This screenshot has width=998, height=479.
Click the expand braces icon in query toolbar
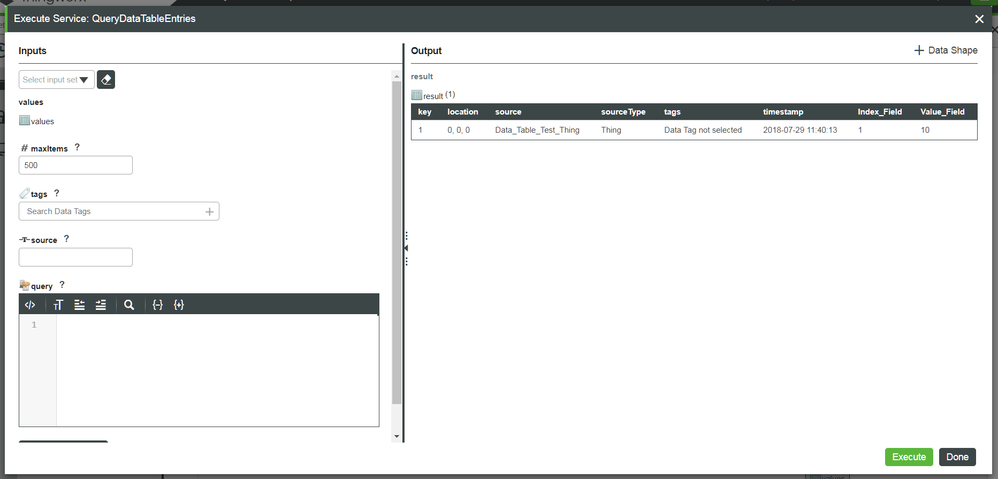pyautogui.click(x=179, y=305)
